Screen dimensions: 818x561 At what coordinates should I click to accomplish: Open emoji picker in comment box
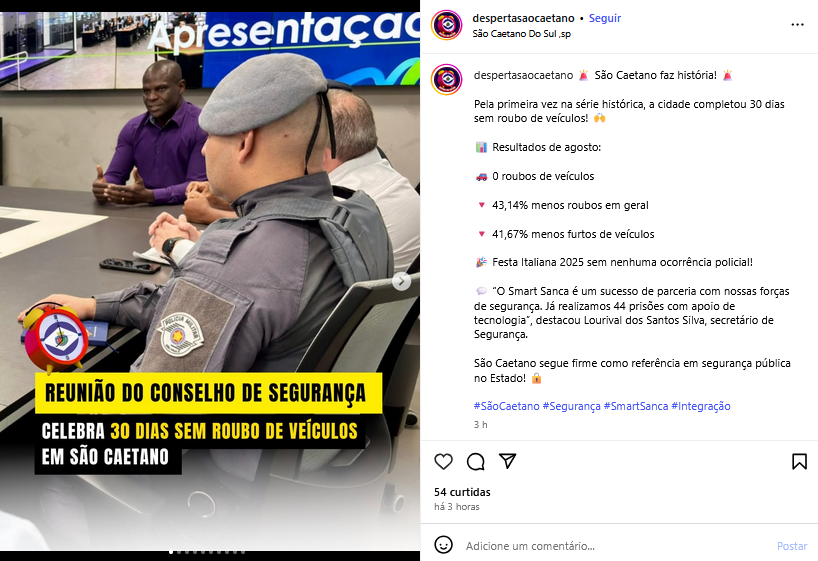point(443,545)
